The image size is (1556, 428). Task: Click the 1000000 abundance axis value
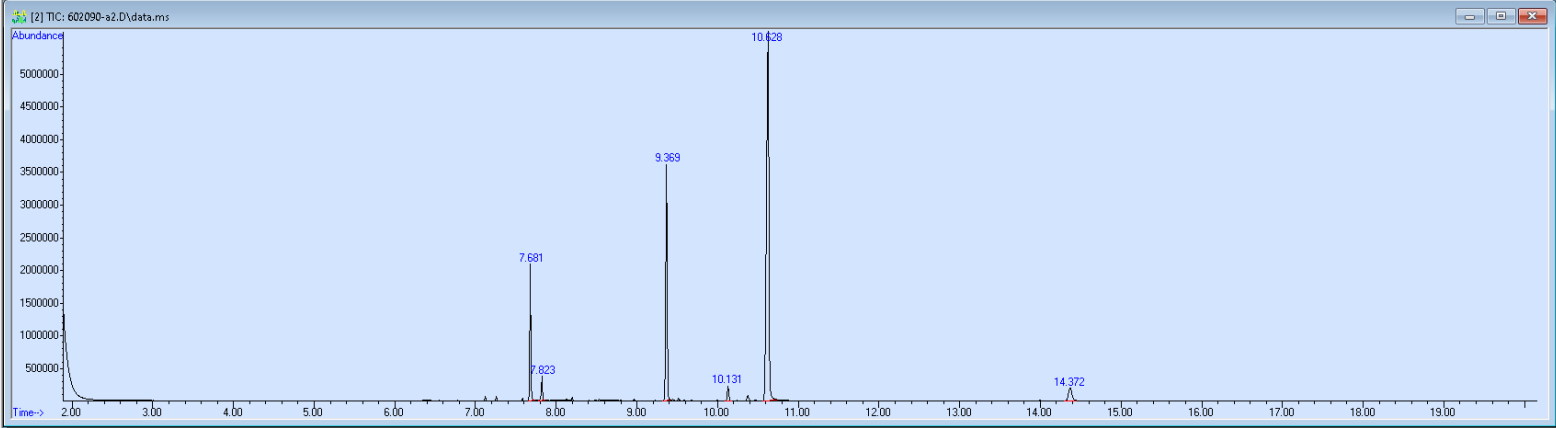40,336
